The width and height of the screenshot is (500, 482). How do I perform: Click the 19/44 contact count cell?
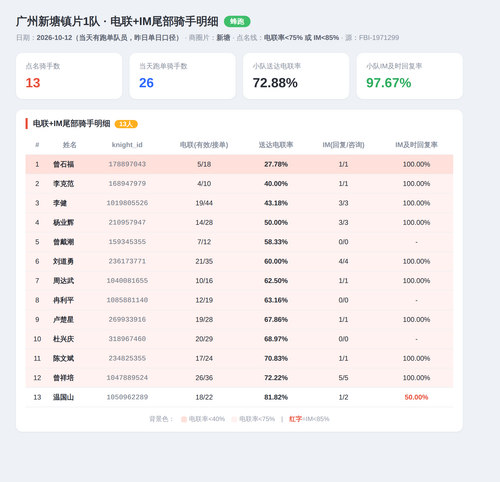click(x=204, y=203)
